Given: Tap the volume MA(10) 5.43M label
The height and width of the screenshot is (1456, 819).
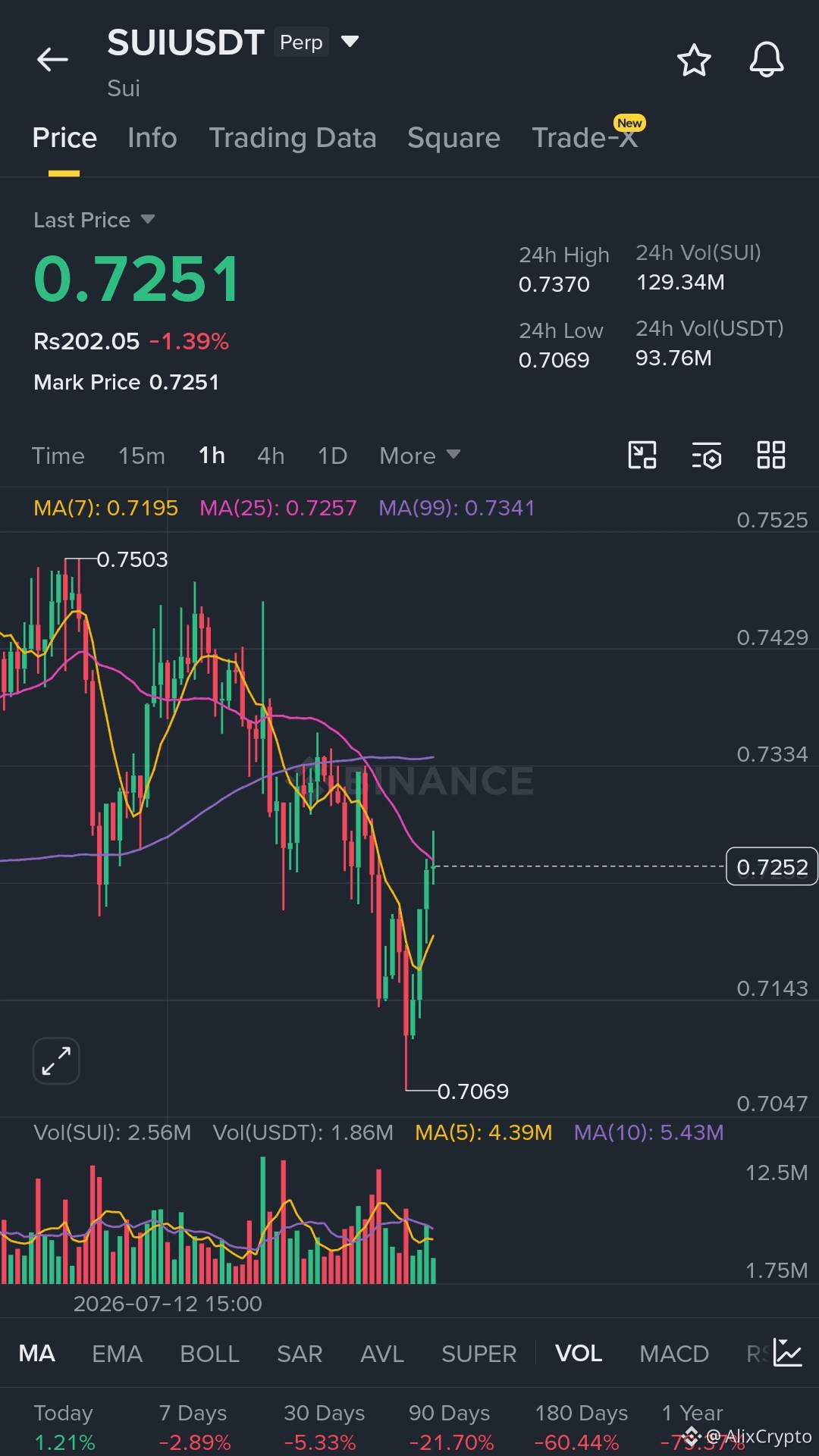Looking at the screenshot, I should click(x=648, y=1132).
